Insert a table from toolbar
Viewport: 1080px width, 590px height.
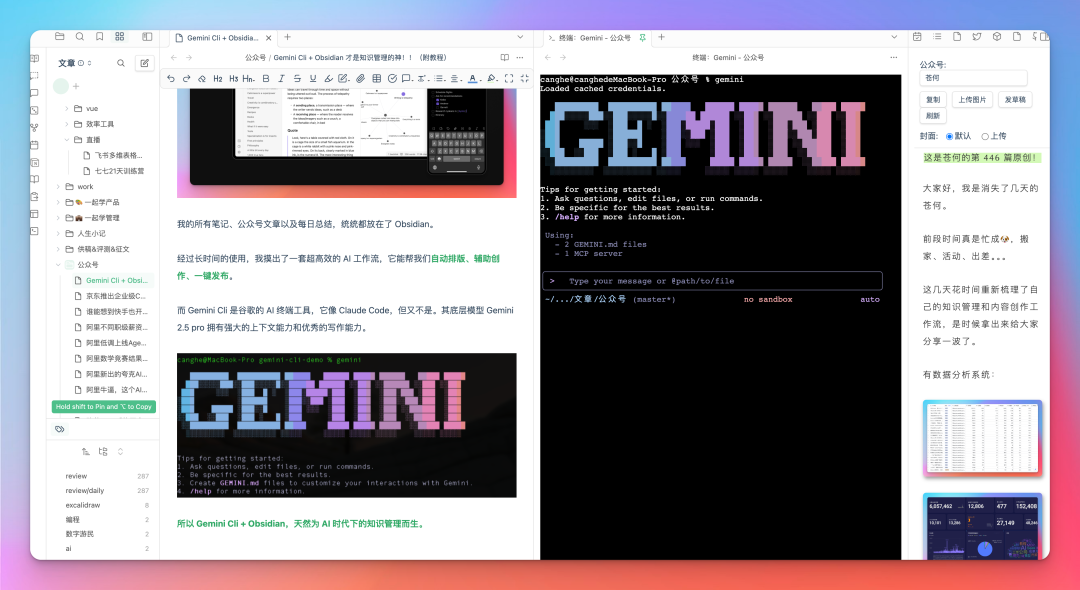(x=376, y=78)
